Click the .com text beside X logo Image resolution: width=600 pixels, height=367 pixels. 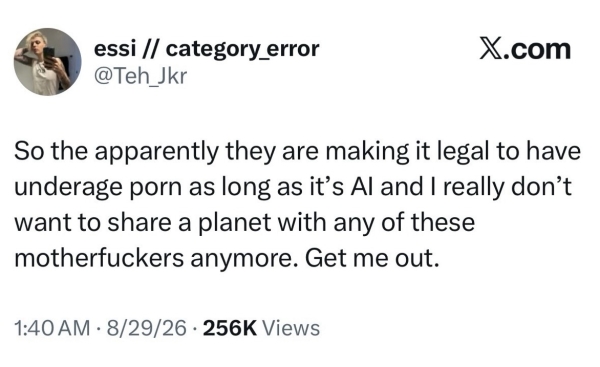(537, 50)
